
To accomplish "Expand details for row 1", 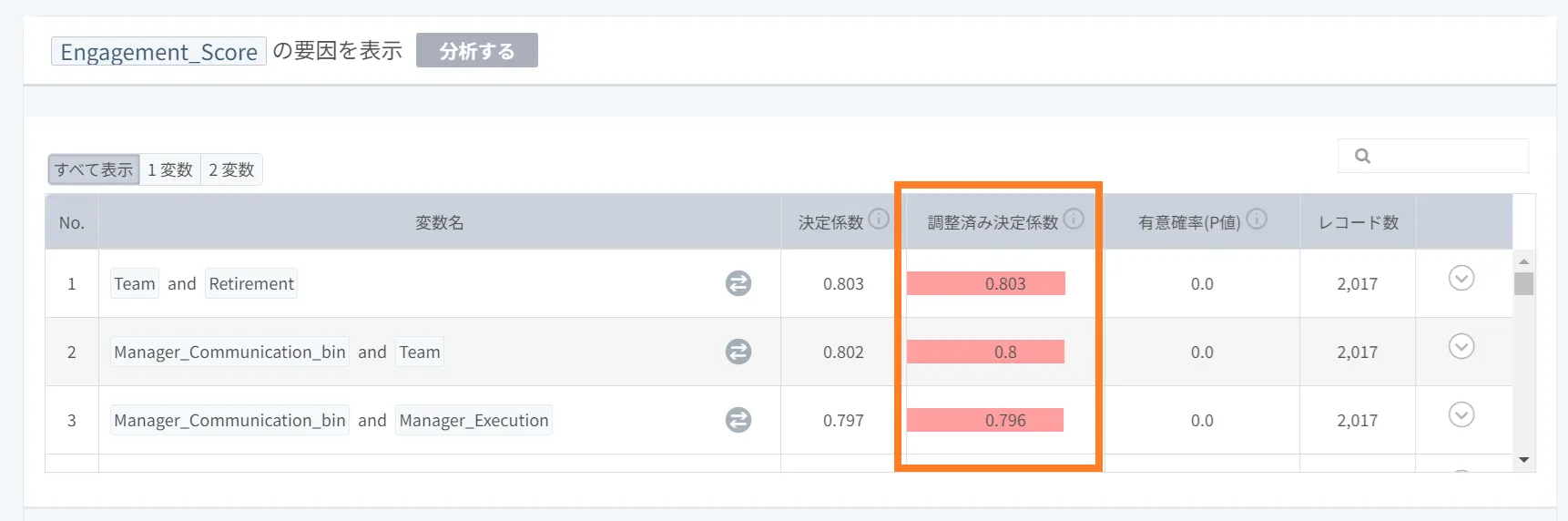I will coord(1461,278).
